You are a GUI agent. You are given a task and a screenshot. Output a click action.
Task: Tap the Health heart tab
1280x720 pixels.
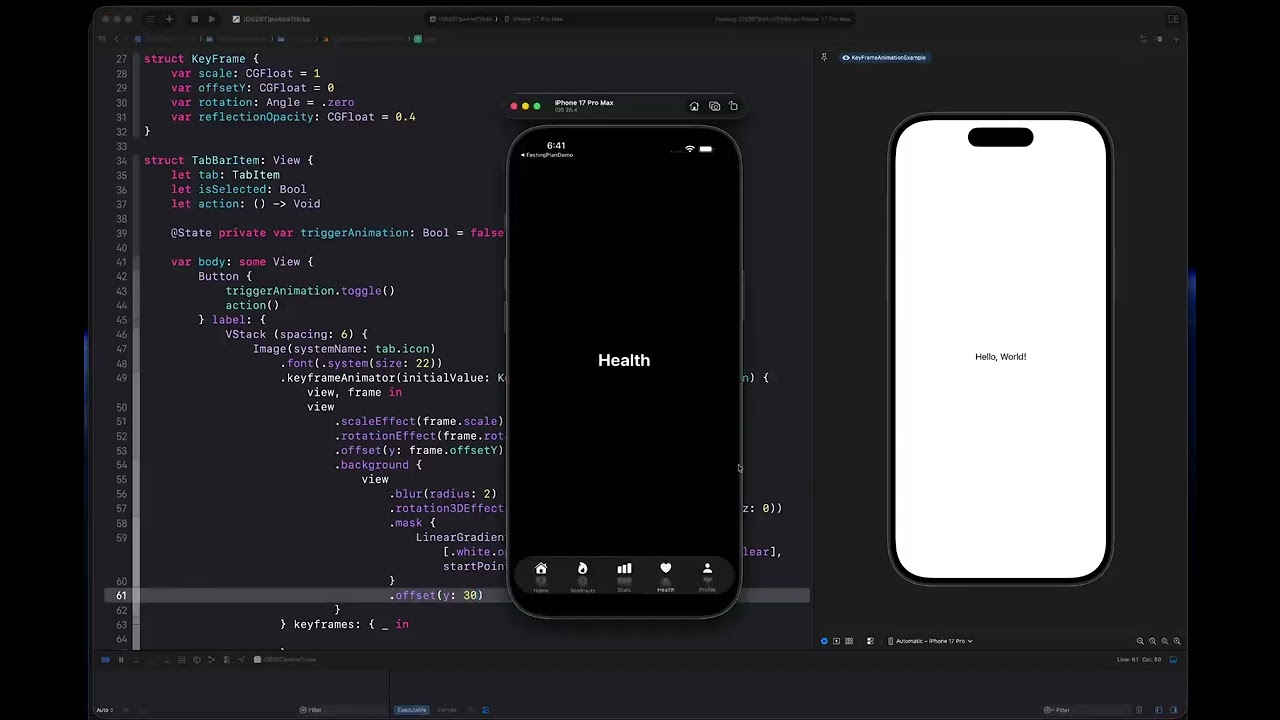(665, 576)
